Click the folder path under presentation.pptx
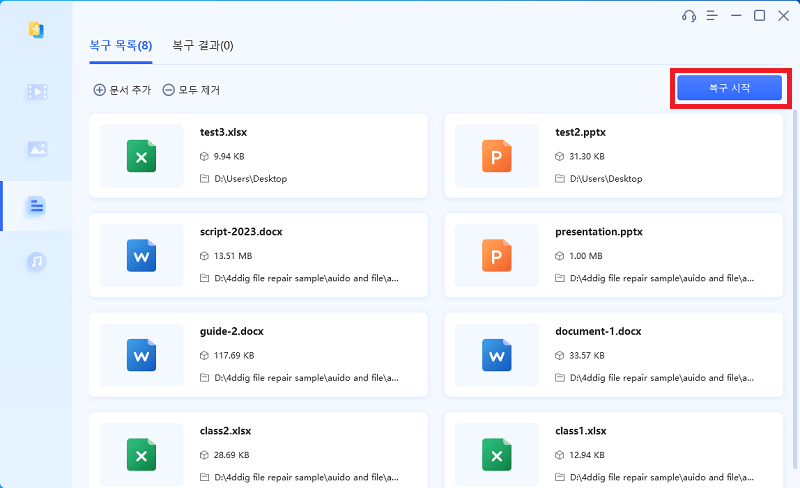 tap(662, 278)
